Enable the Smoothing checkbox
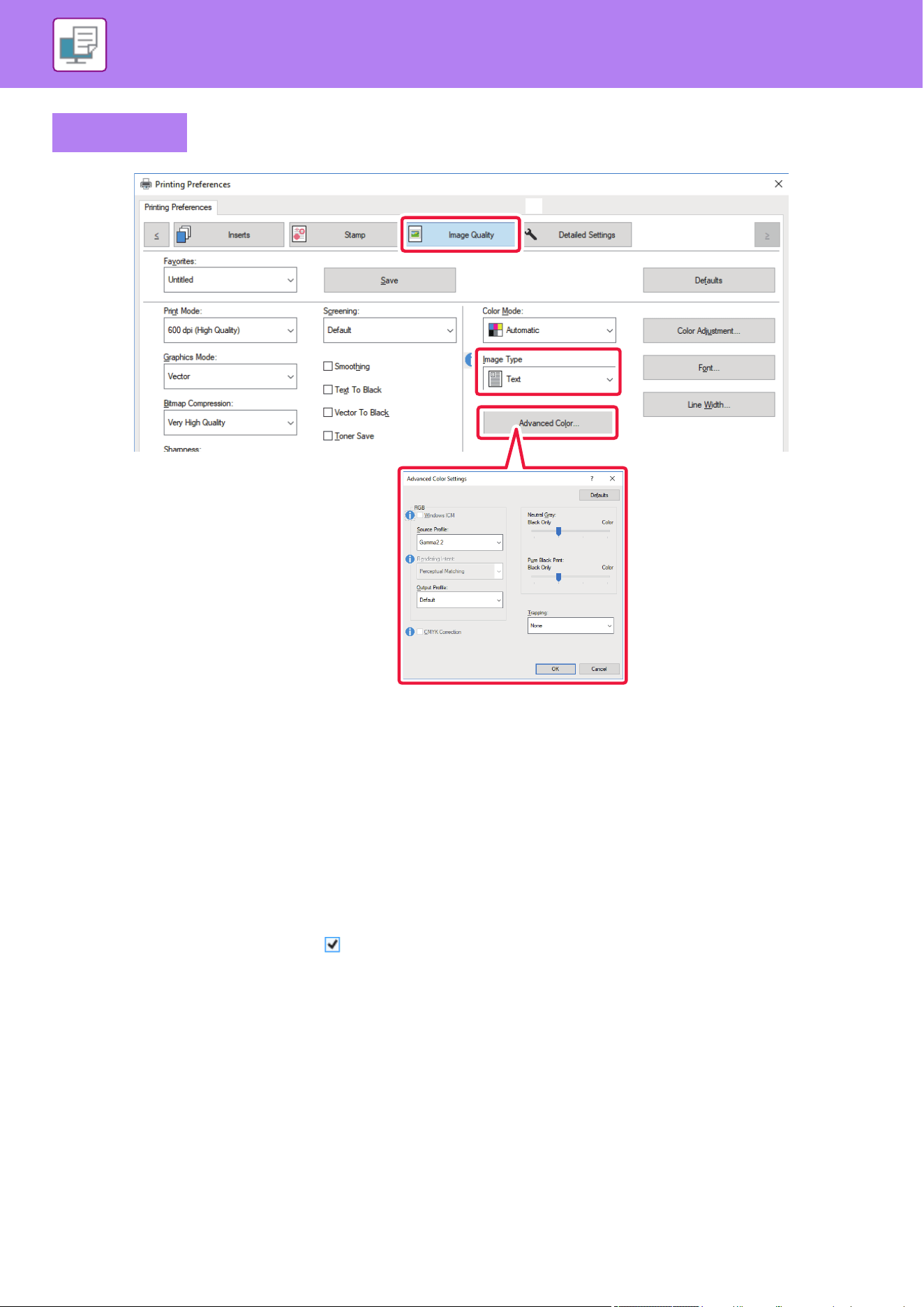 [x=328, y=367]
